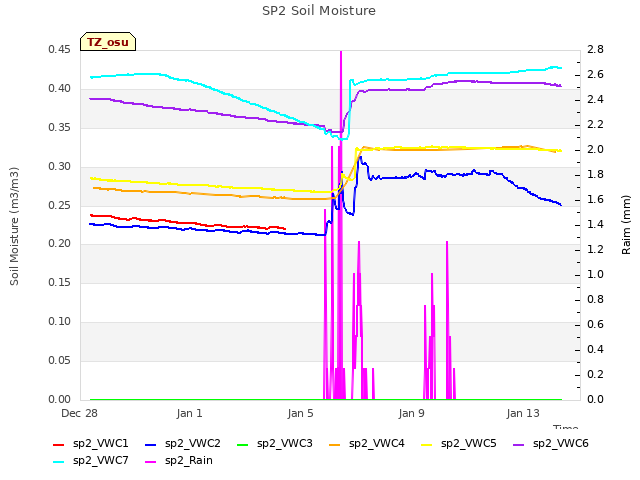640x480 pixels.
Task: Click the Jan 5 x-axis tick label
Action: tap(300, 413)
